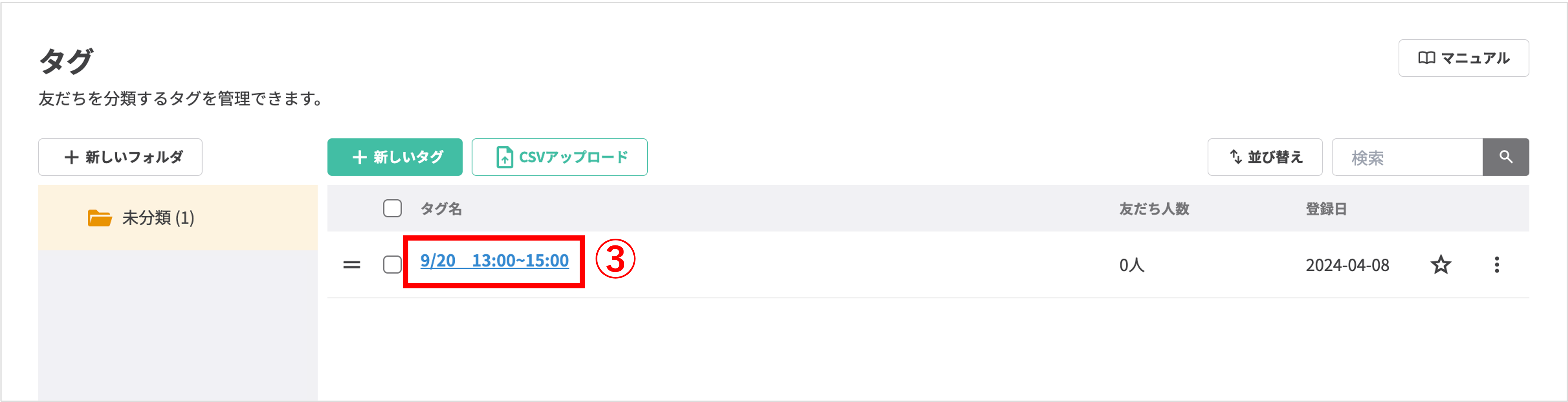This screenshot has width=1568, height=402.
Task: Create a new tag with 新しいタグ
Action: pyautogui.click(x=394, y=157)
